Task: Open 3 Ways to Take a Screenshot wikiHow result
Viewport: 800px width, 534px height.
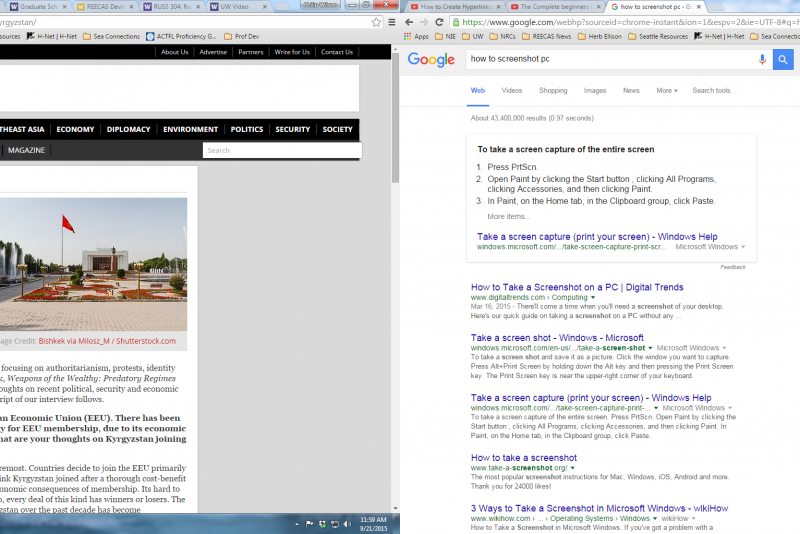Action: (599, 508)
